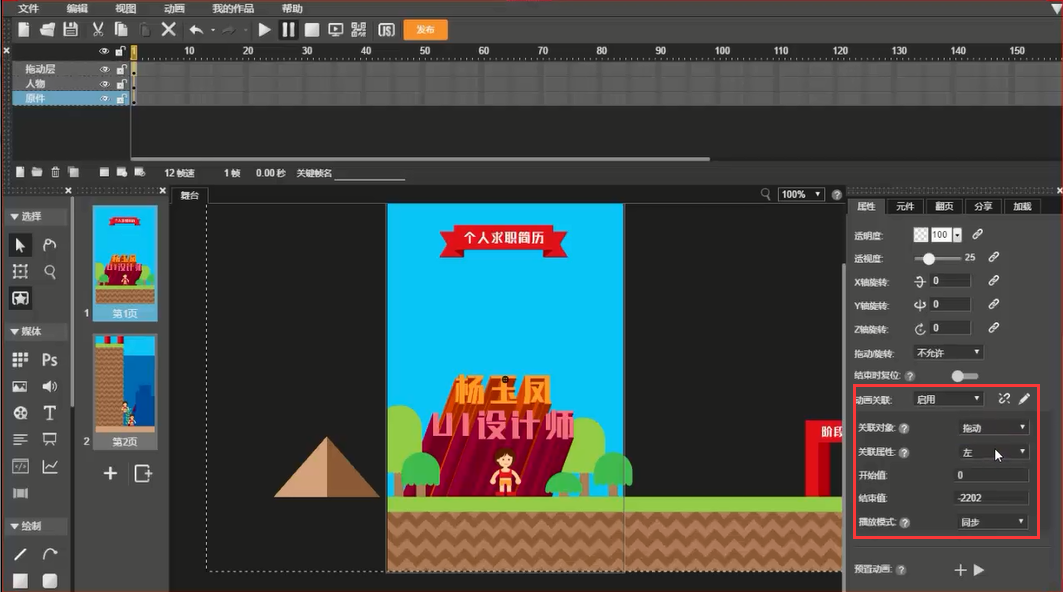Toggle the 结束时复位 switch
The height and width of the screenshot is (592, 1063).
pyautogui.click(x=964, y=376)
